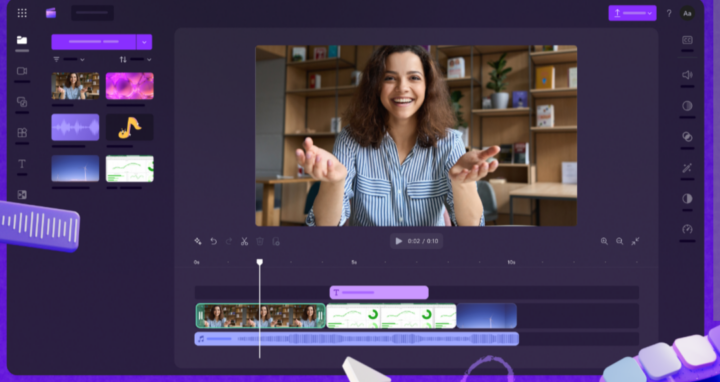Open the audio volume panel icon

[x=687, y=75]
